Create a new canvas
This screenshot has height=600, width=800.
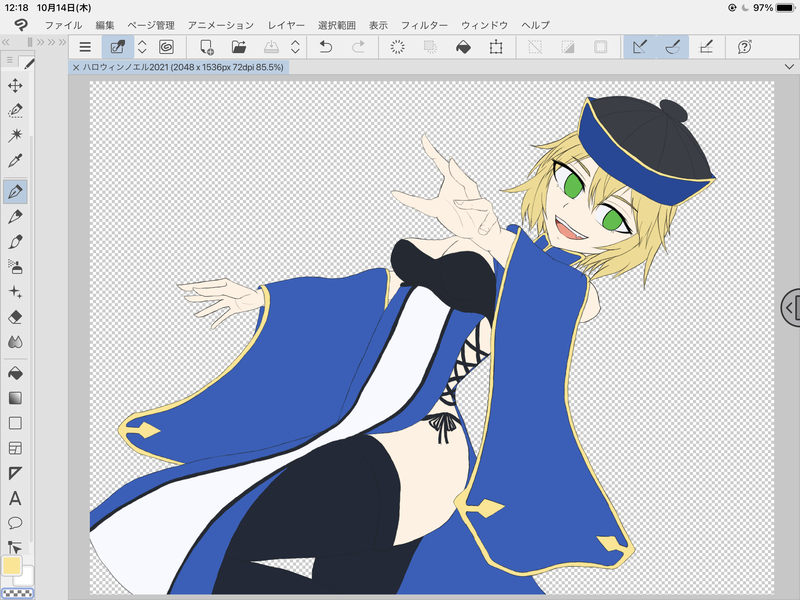pyautogui.click(x=207, y=47)
